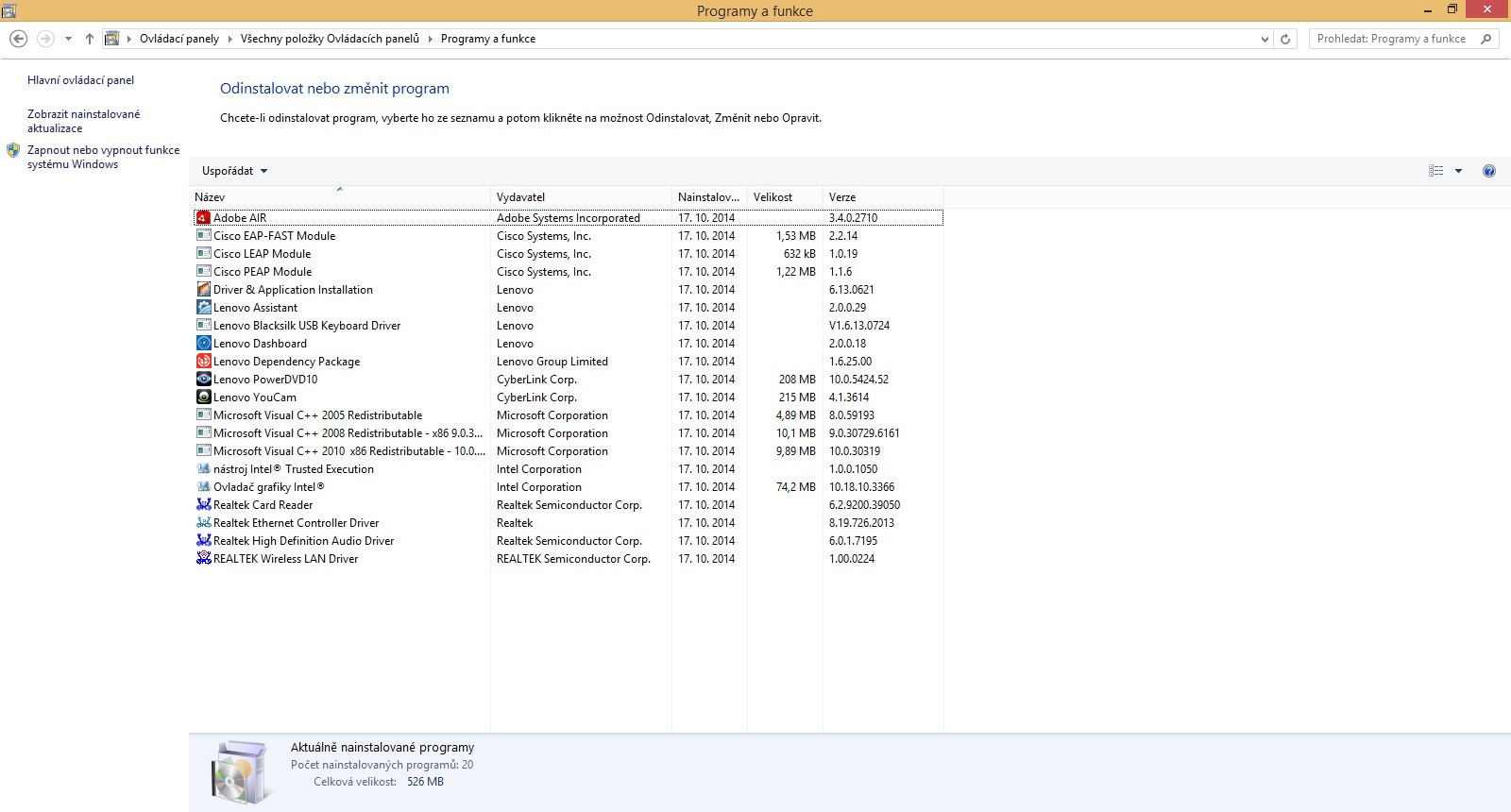Click the Adobe AIR program icon
The height and width of the screenshot is (812, 1511).
tap(203, 218)
